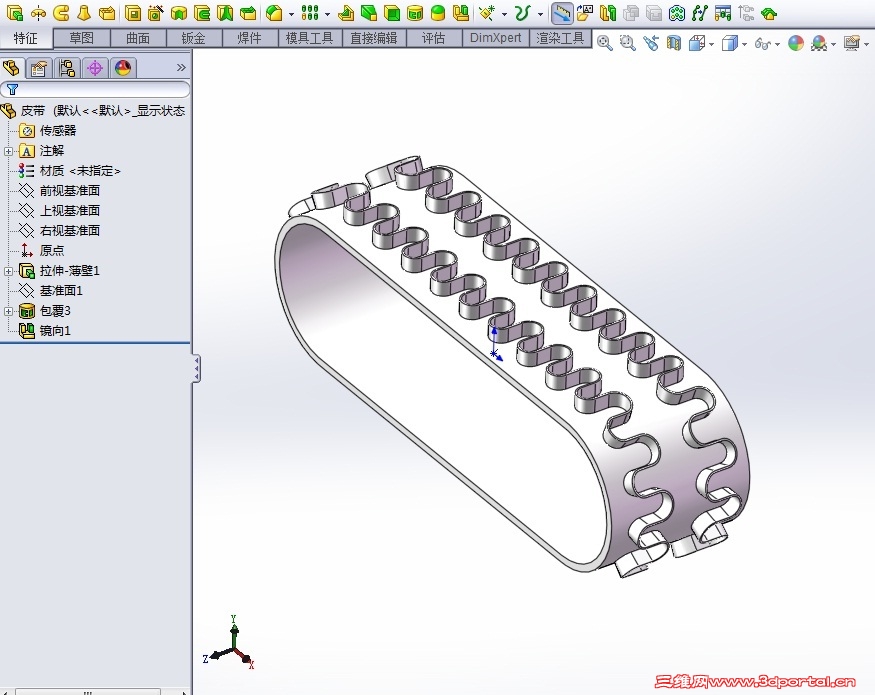Select the Linear Pattern tool

tap(310, 13)
